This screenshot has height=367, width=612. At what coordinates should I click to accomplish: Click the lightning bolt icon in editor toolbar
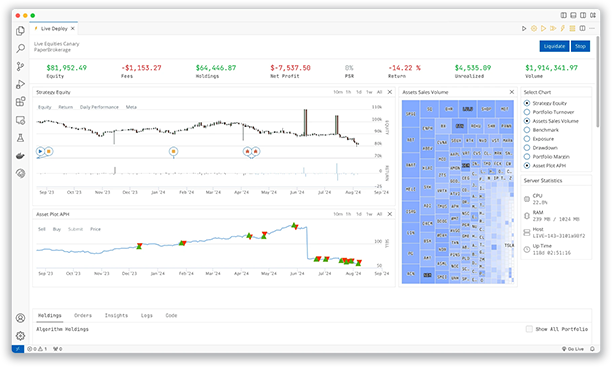[x=562, y=29]
